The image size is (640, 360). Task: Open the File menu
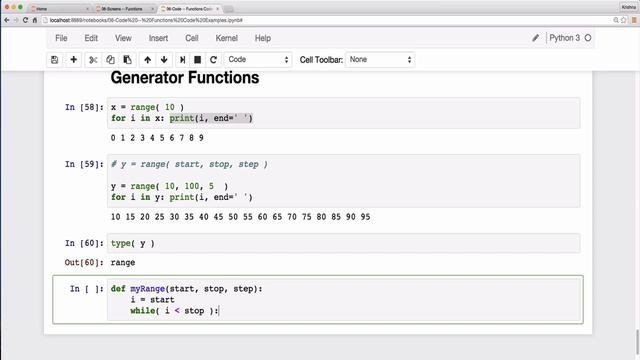pos(61,38)
